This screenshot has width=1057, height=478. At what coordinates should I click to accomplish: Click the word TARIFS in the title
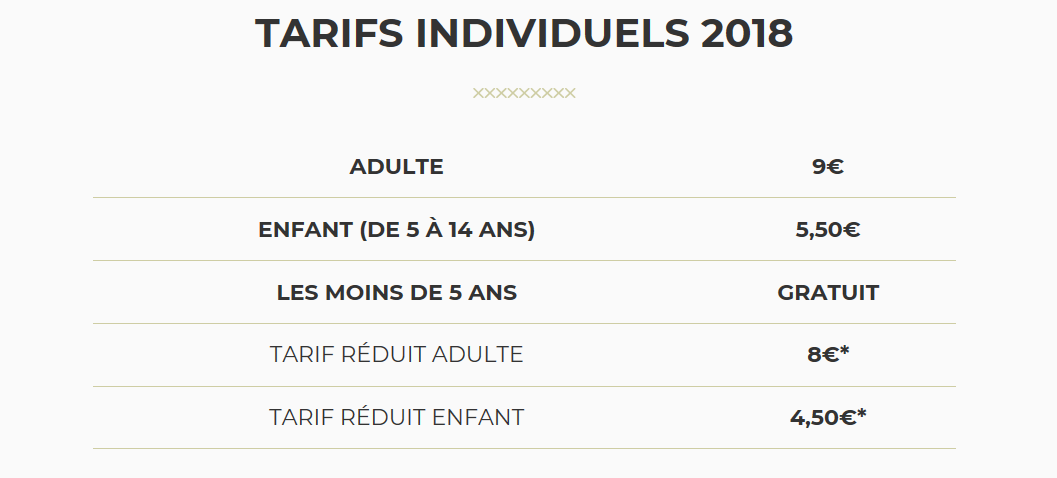pyautogui.click(x=329, y=33)
